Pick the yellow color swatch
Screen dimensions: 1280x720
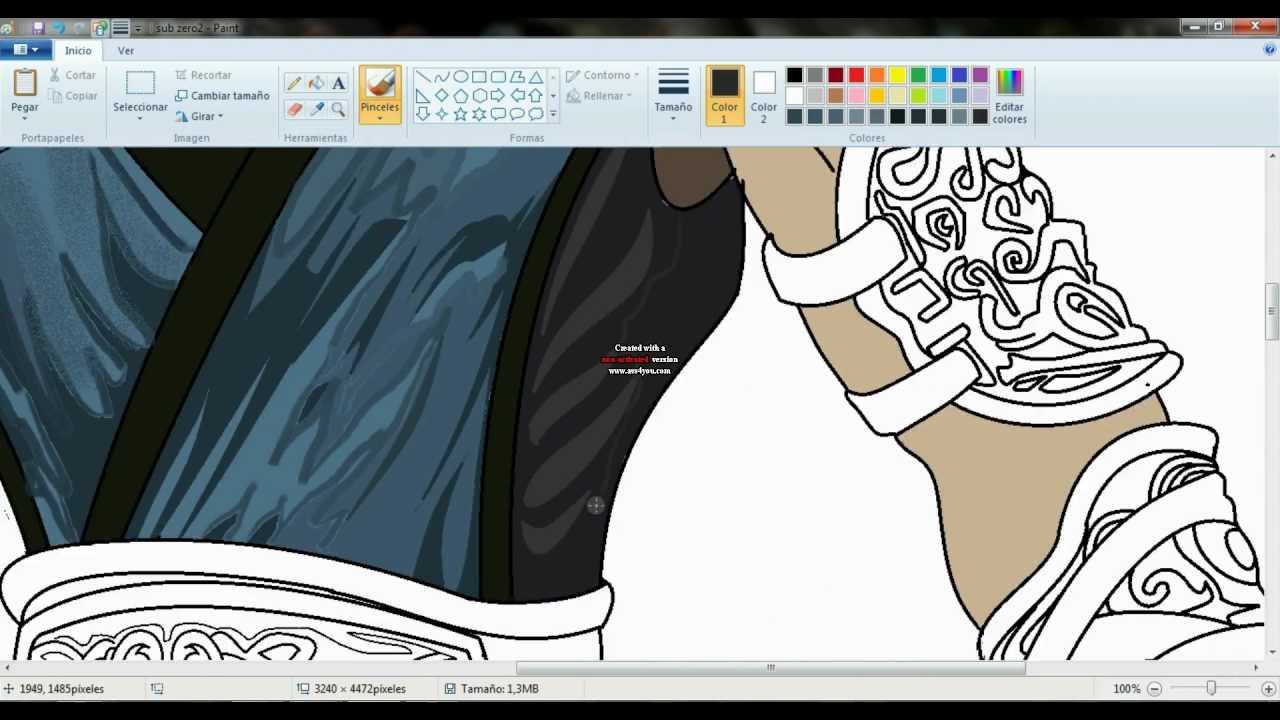(898, 75)
